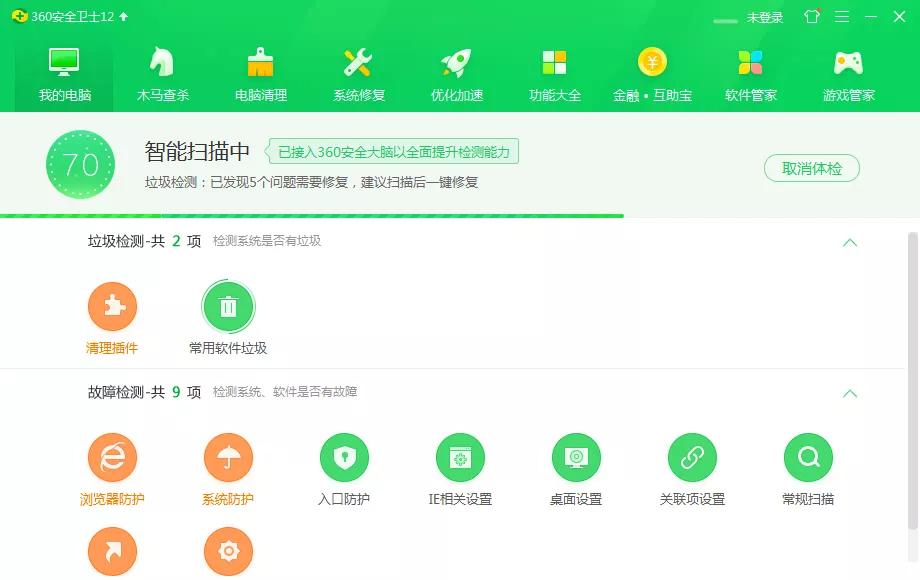Click the 70 score circle
920x580 pixels.
pyautogui.click(x=80, y=163)
